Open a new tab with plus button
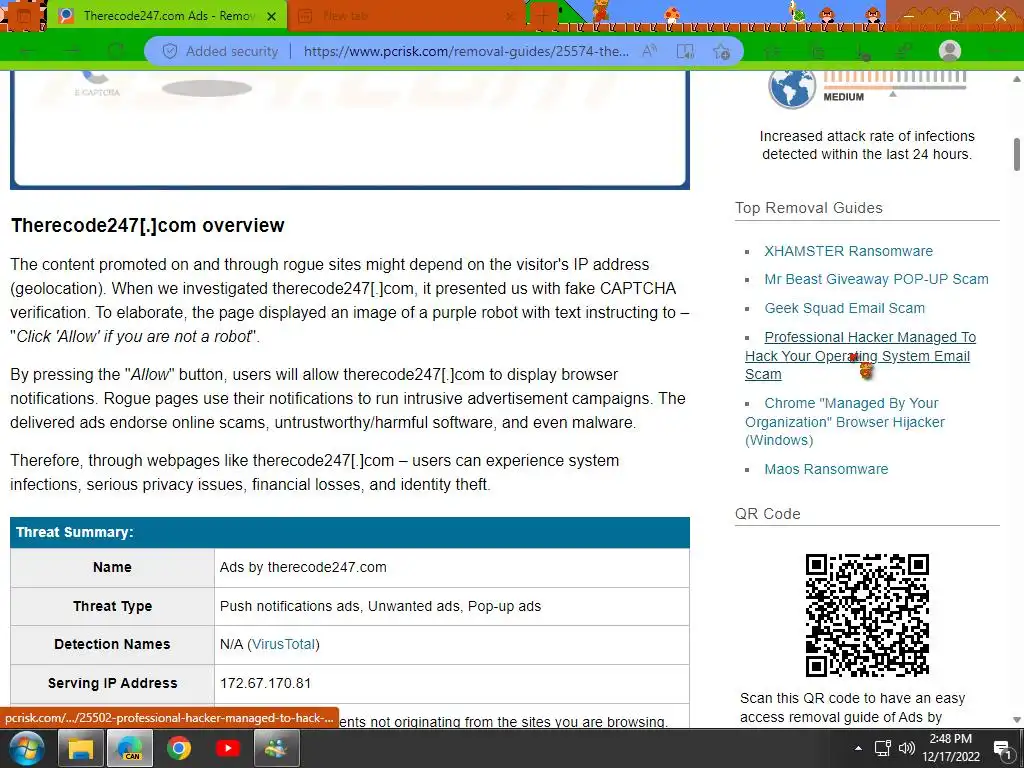Viewport: 1024px width, 768px height. pyautogui.click(x=543, y=16)
